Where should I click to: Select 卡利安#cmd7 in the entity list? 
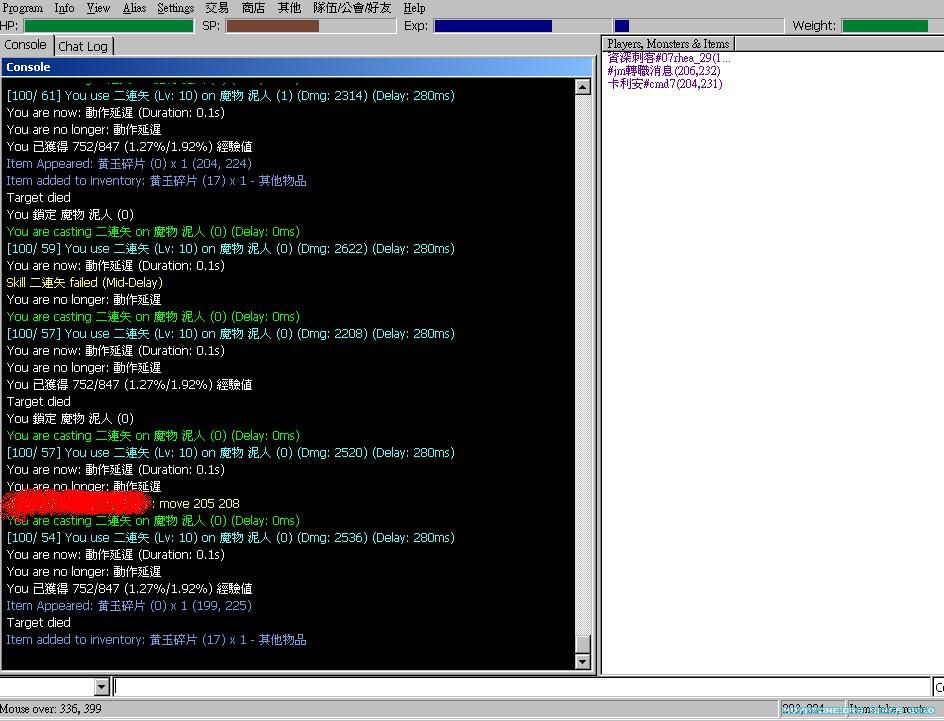[664, 84]
